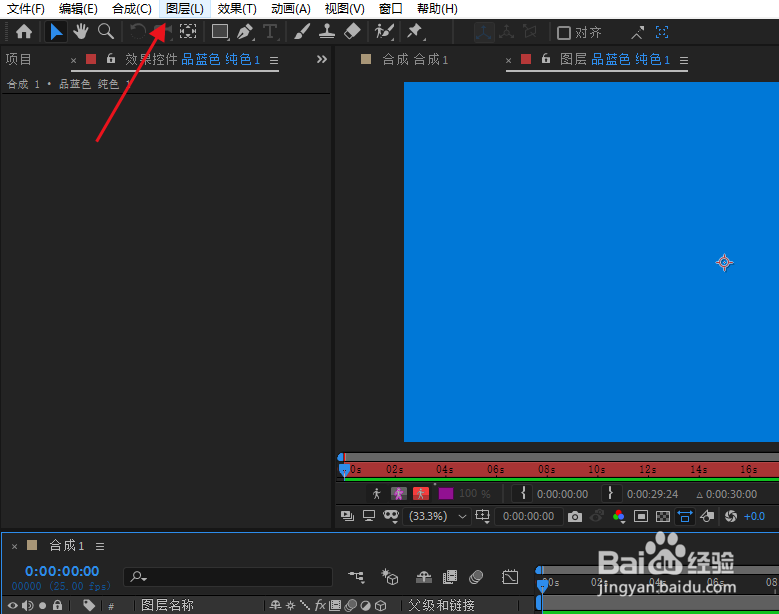Toggle alpha overlay red view button
779x614 pixels.
click(421, 494)
